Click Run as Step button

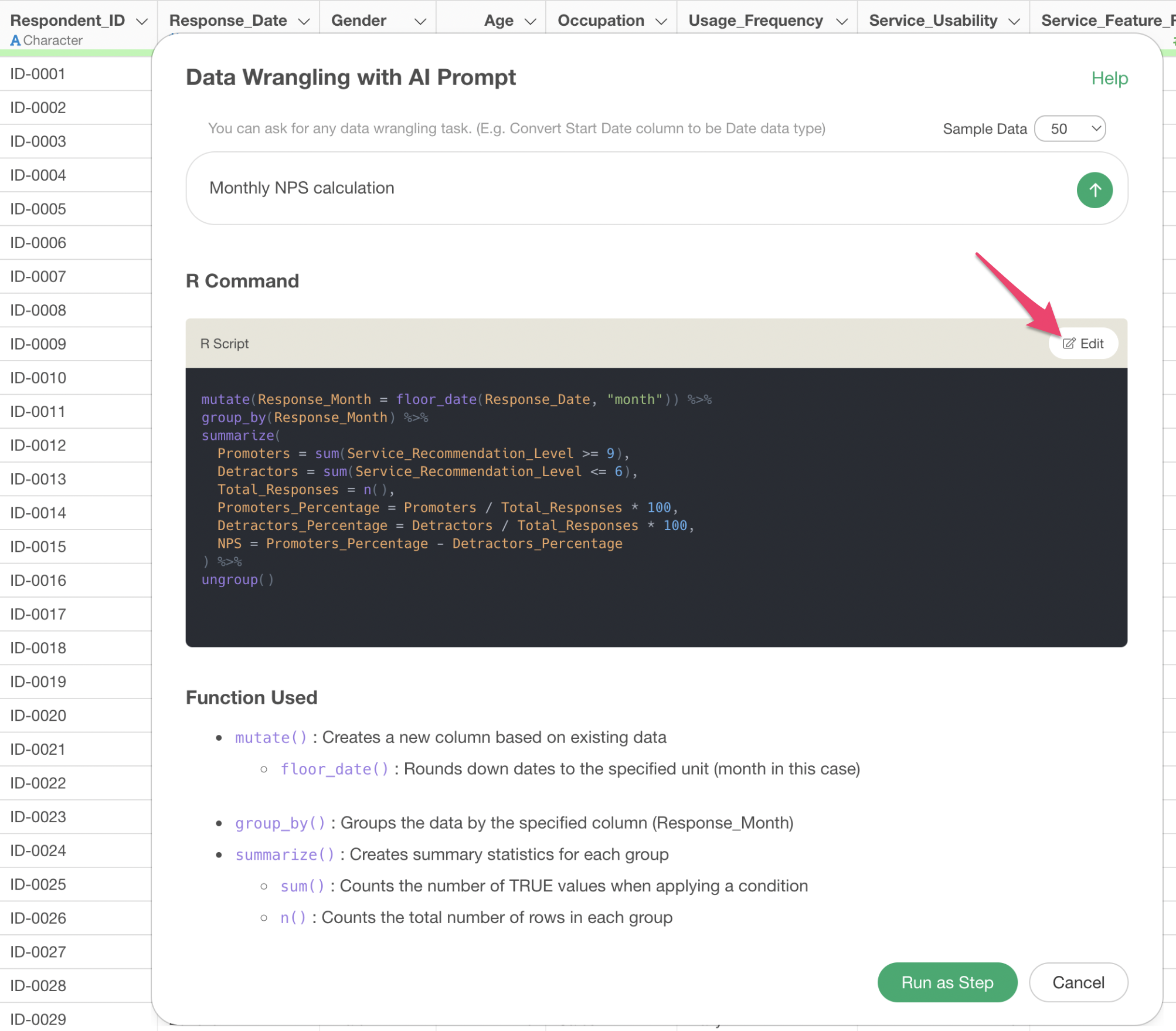(947, 982)
